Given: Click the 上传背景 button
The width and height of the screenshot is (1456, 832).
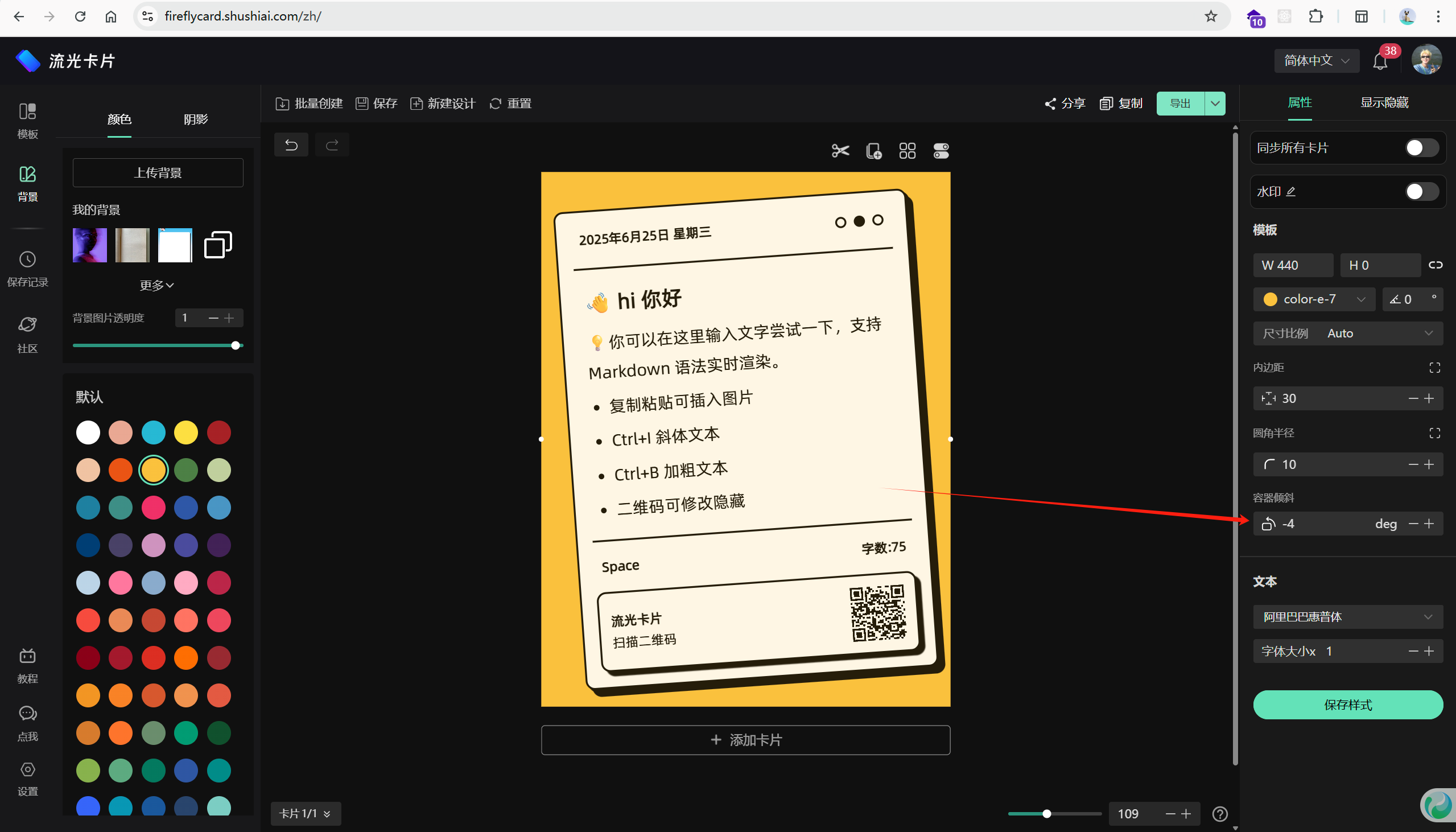Looking at the screenshot, I should tap(158, 172).
